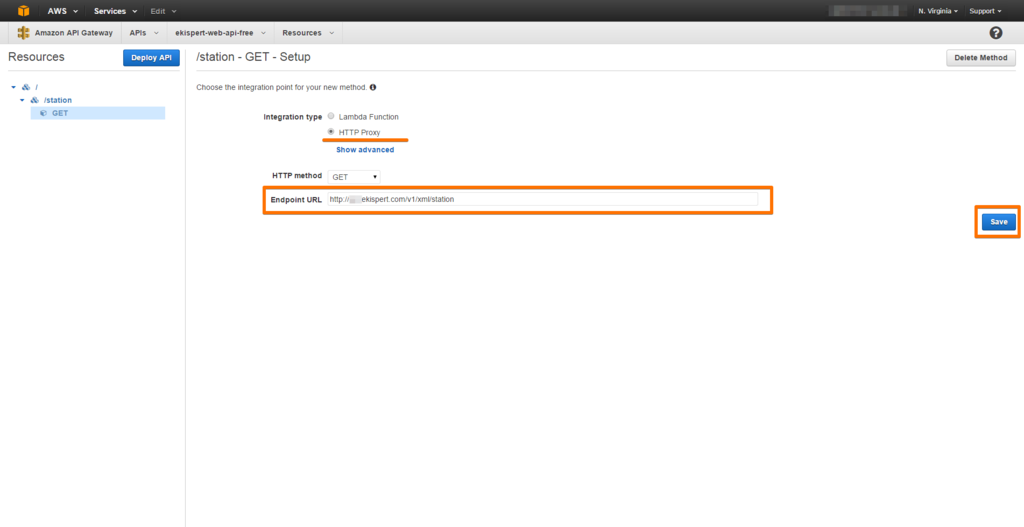Open the help question mark icon
The image size is (1024, 527).
coord(996,33)
